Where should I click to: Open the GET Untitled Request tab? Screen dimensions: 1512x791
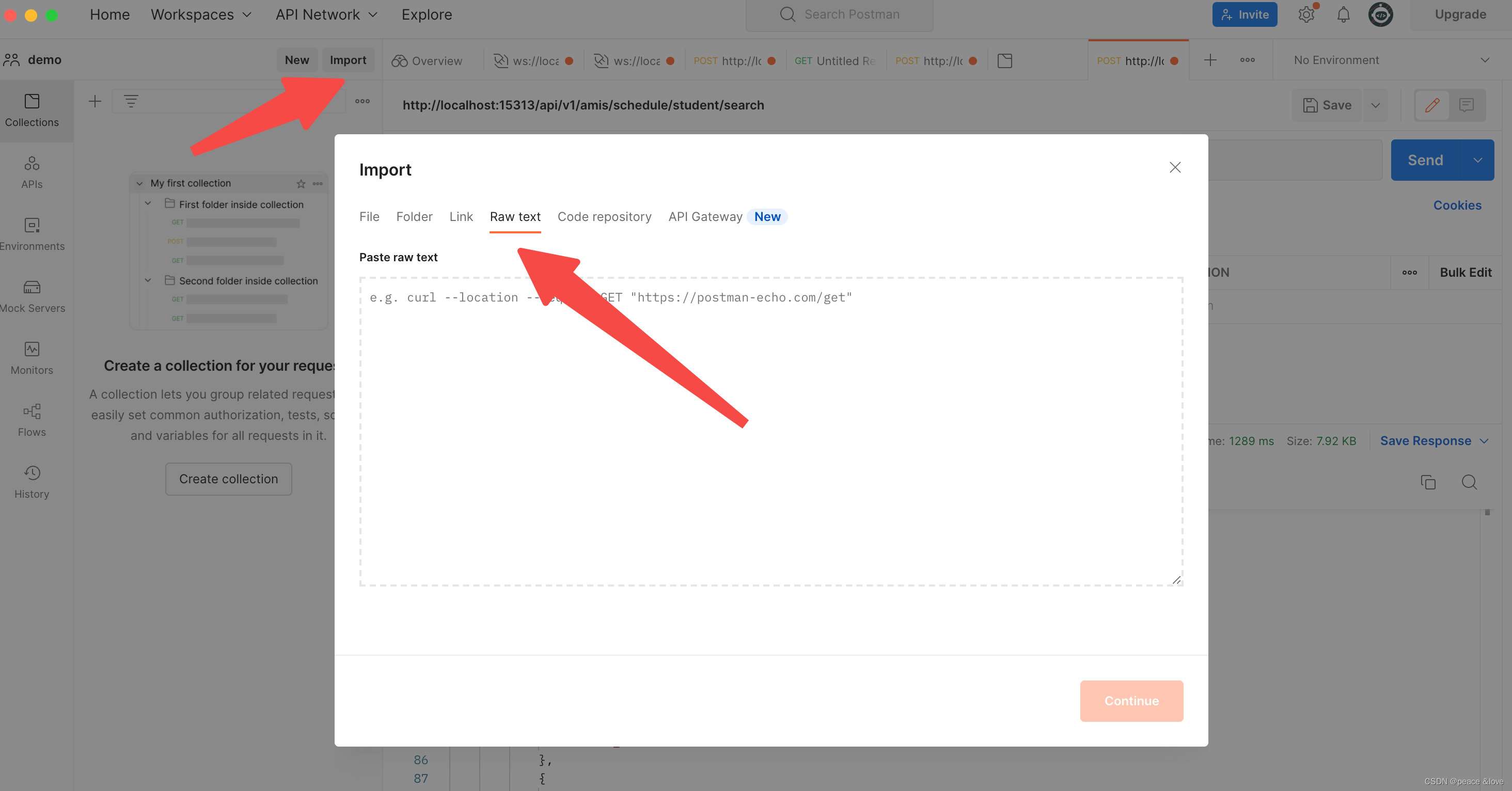tap(834, 60)
